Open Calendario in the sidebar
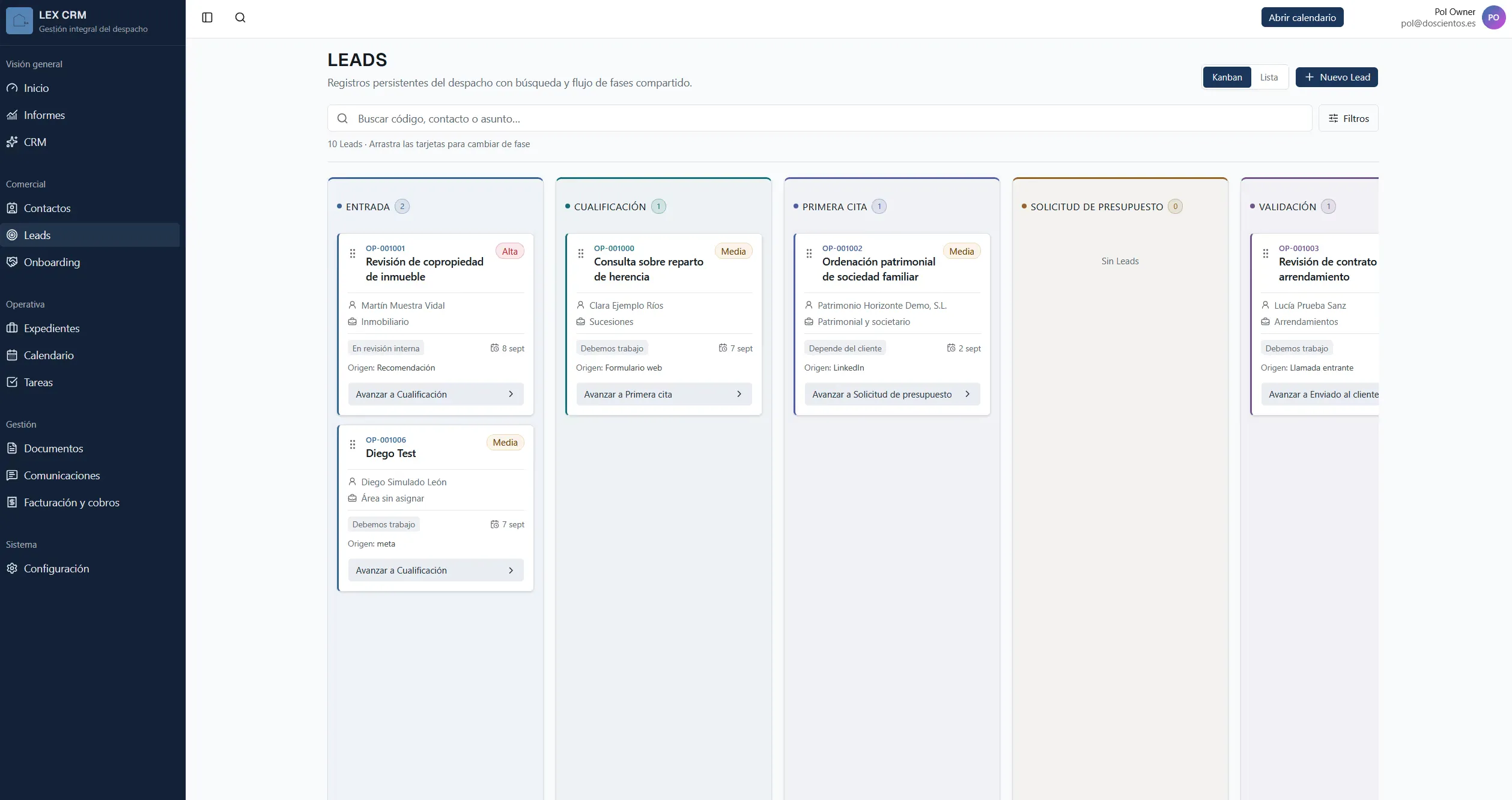The image size is (1512, 800). (x=90, y=355)
